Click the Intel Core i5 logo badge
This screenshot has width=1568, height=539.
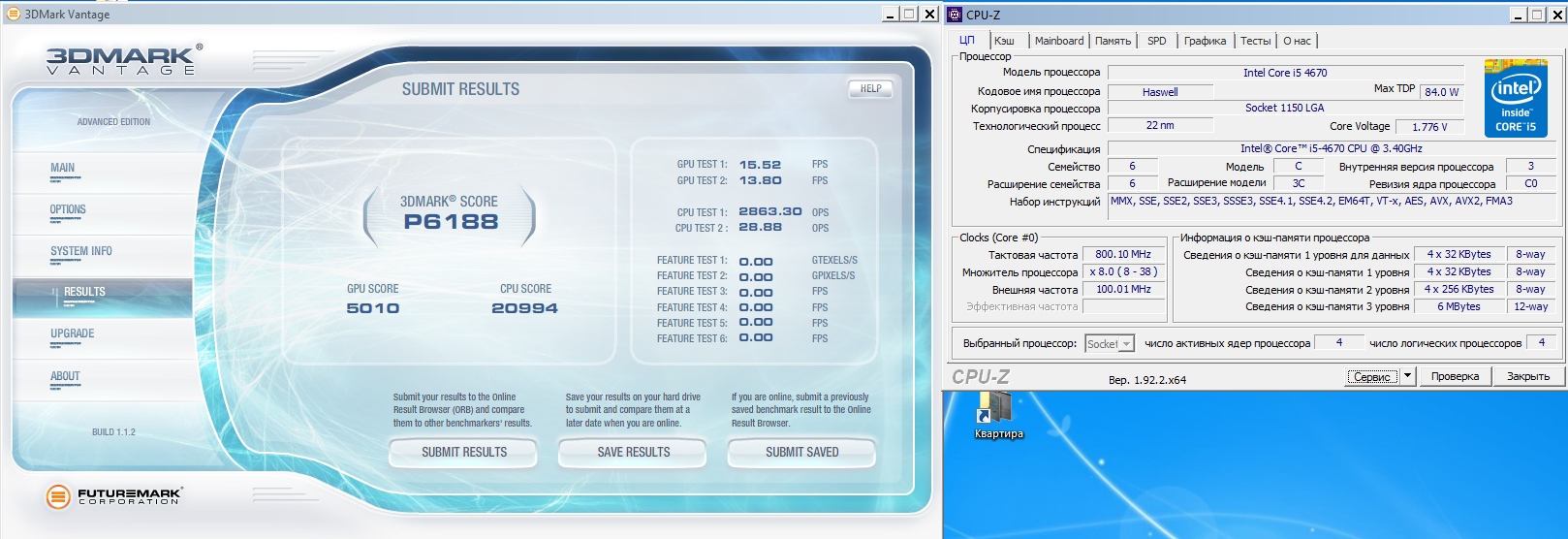pos(1515,99)
